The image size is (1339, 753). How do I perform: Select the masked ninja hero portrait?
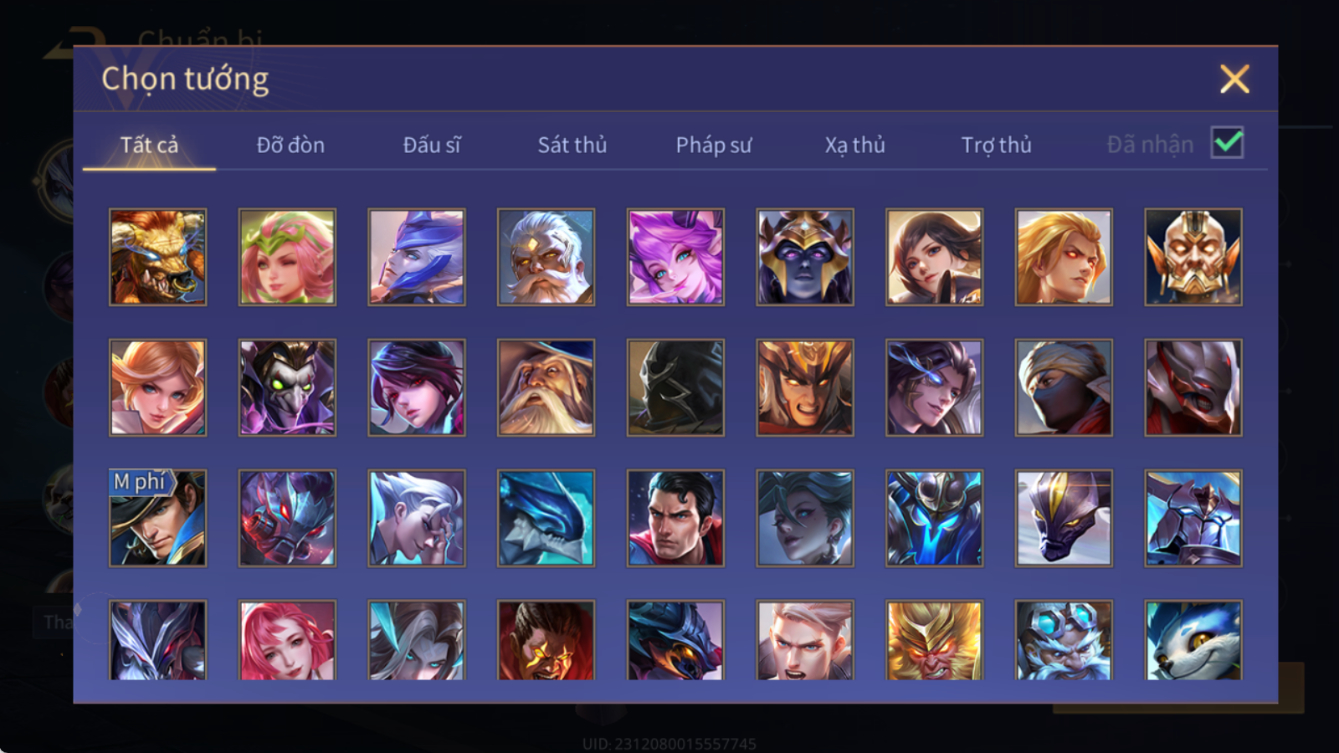(1064, 388)
